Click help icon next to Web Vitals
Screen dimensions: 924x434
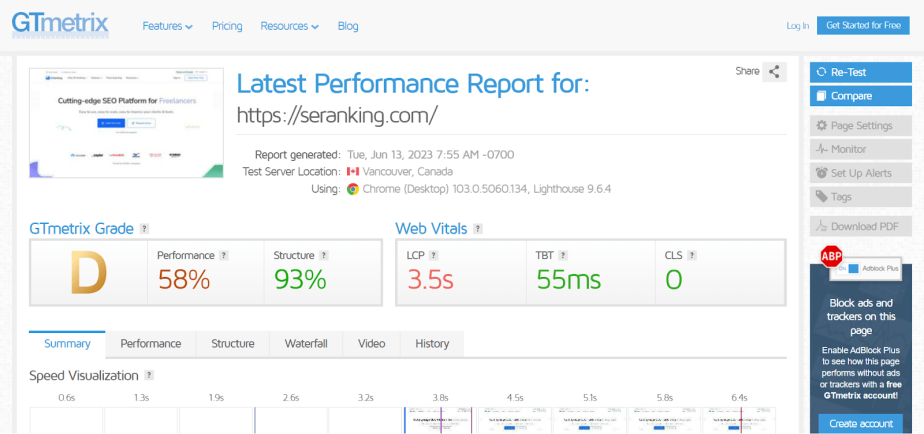coord(478,229)
